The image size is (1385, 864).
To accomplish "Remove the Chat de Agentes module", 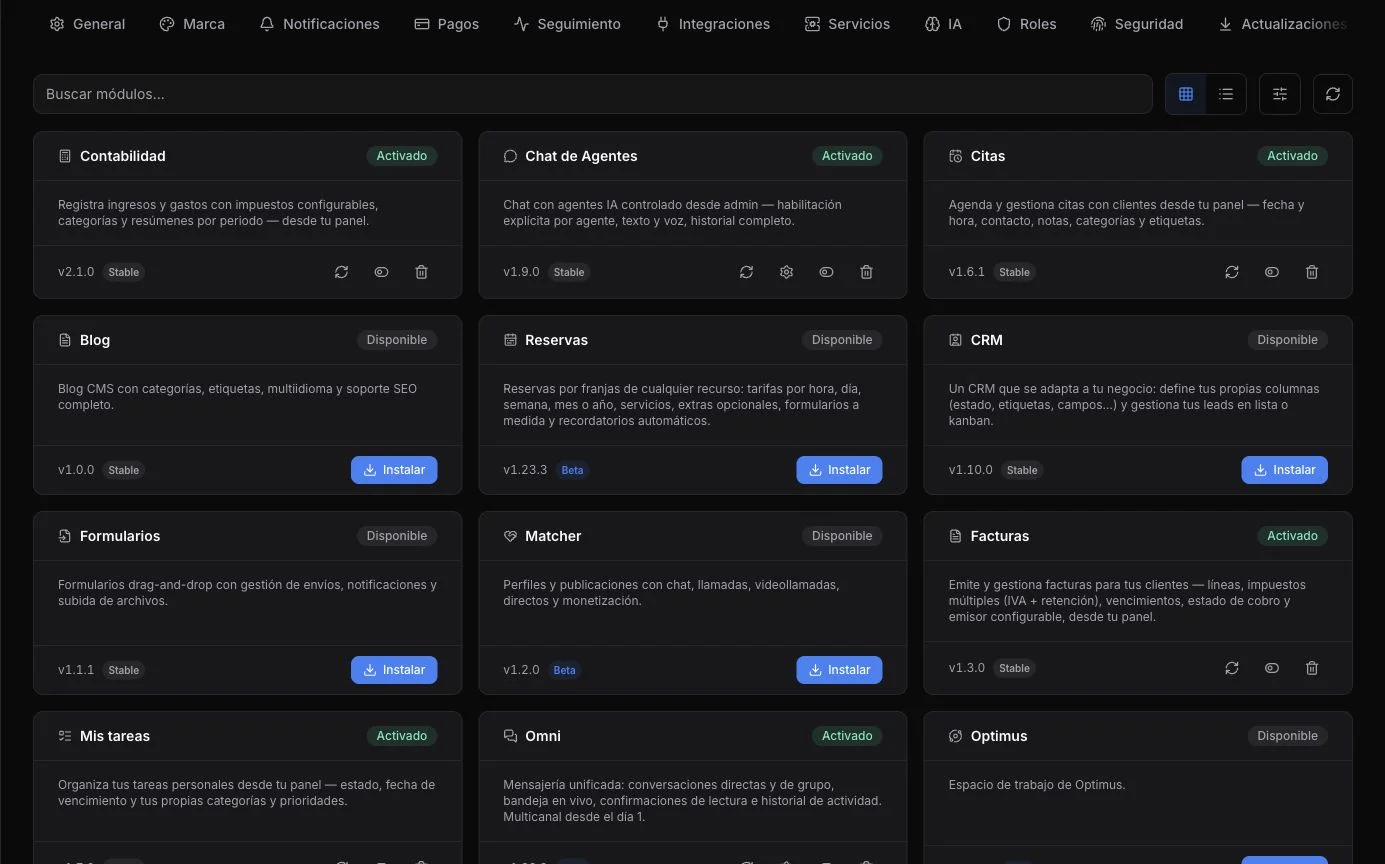I will [x=866, y=272].
